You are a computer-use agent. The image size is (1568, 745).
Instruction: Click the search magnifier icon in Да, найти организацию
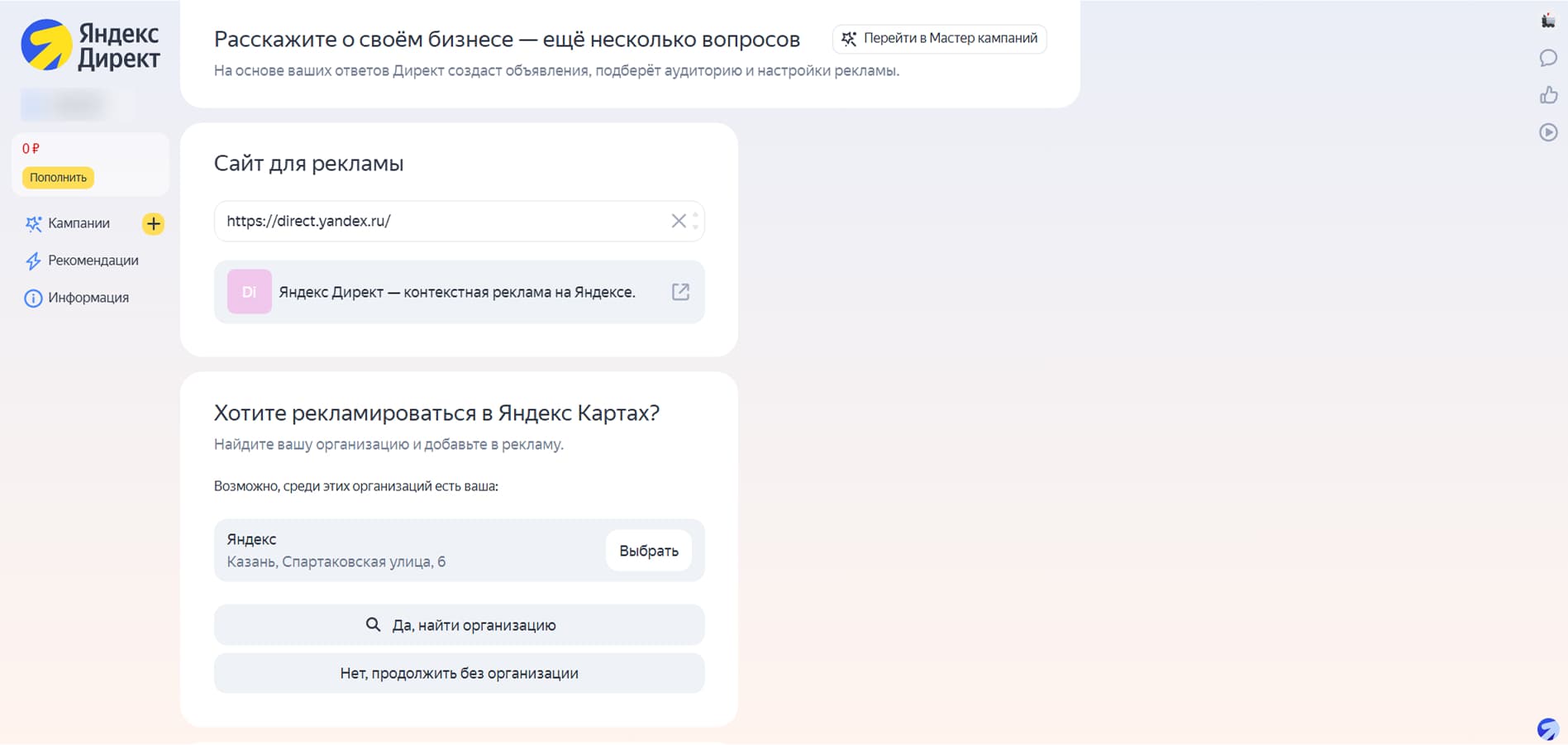(373, 625)
